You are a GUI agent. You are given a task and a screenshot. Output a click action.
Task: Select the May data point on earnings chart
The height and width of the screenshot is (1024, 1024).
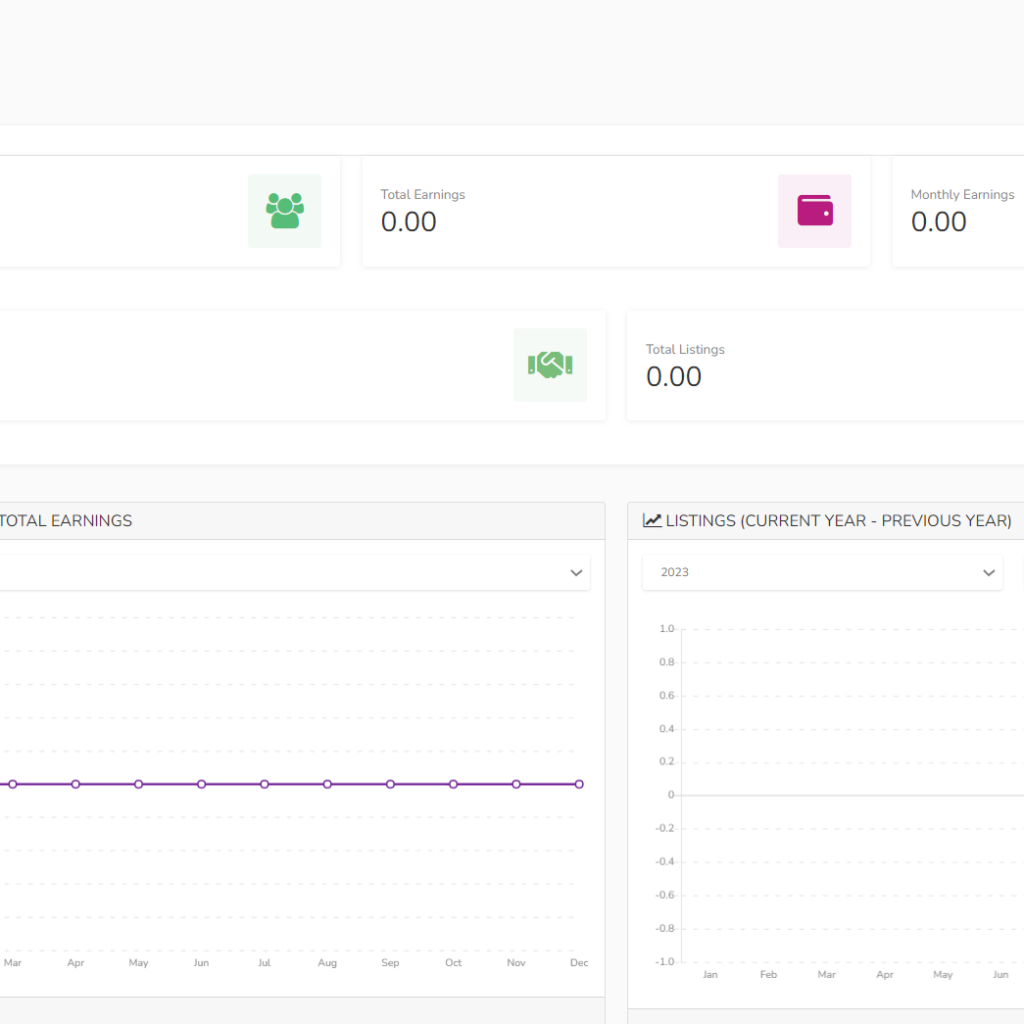138,784
